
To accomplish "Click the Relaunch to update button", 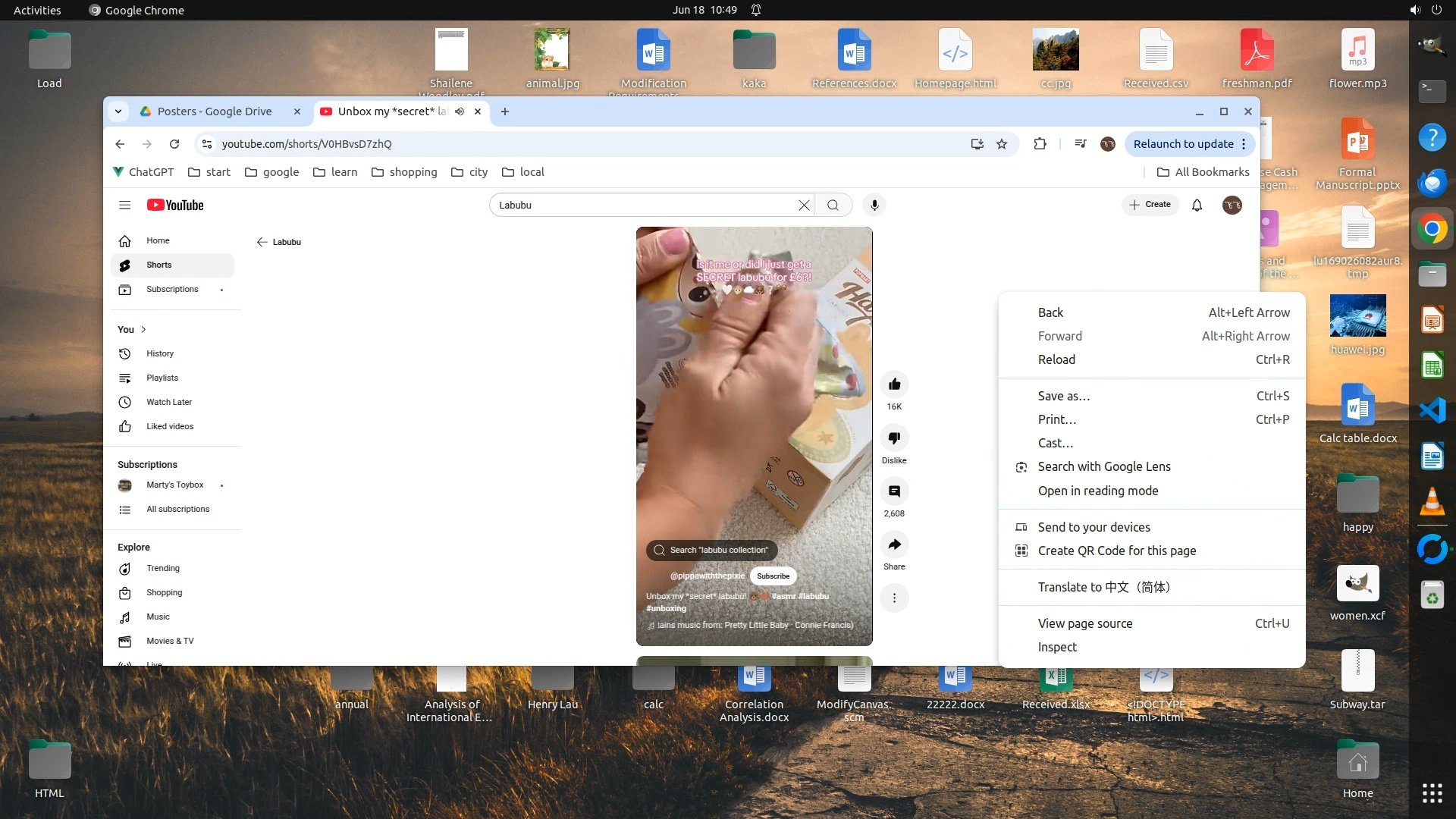I will tap(1183, 144).
